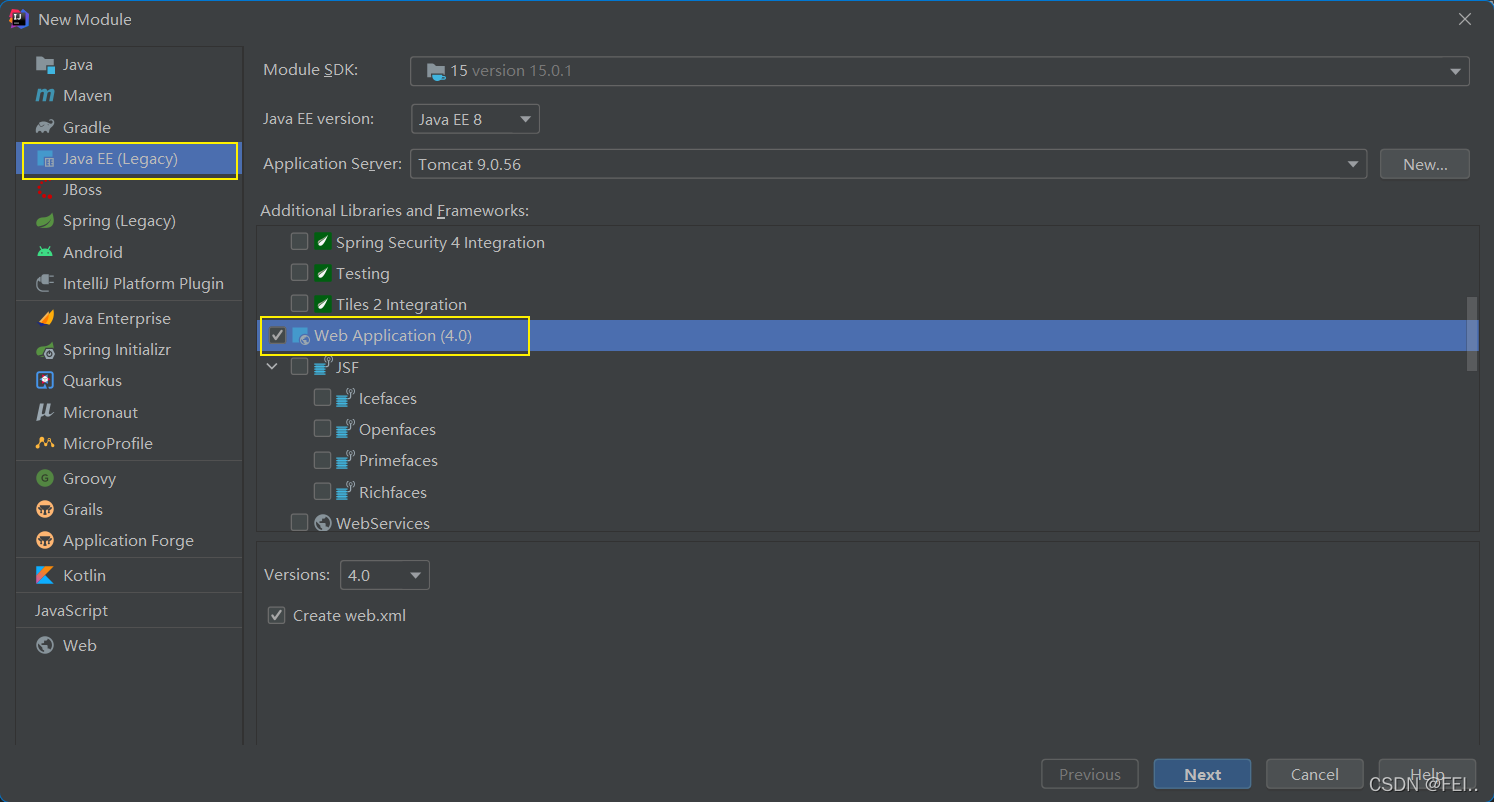Image resolution: width=1494 pixels, height=802 pixels.
Task: Uncheck the Web Application (4.0) checkbox
Action: pyautogui.click(x=277, y=336)
